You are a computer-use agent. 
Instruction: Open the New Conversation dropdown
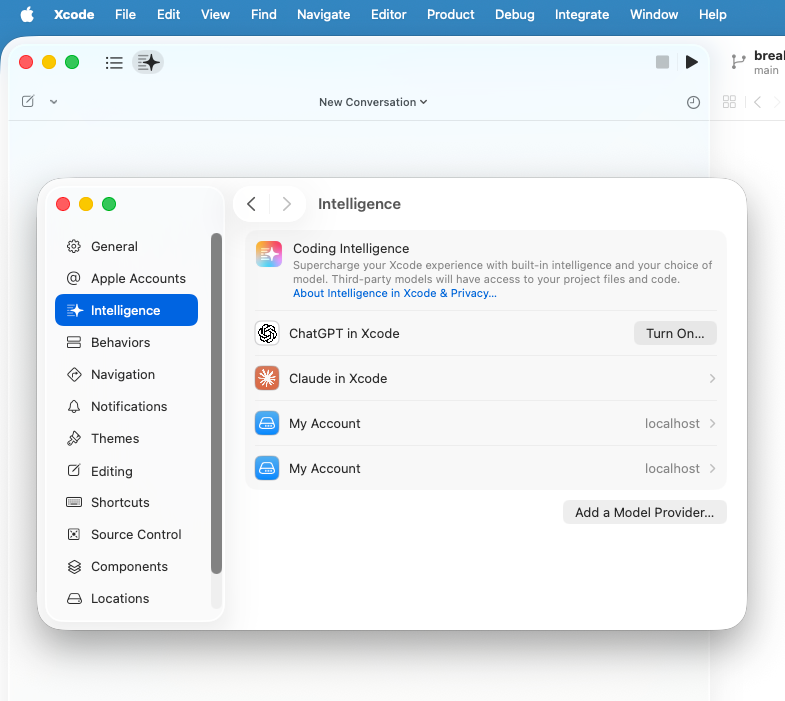pos(373,102)
